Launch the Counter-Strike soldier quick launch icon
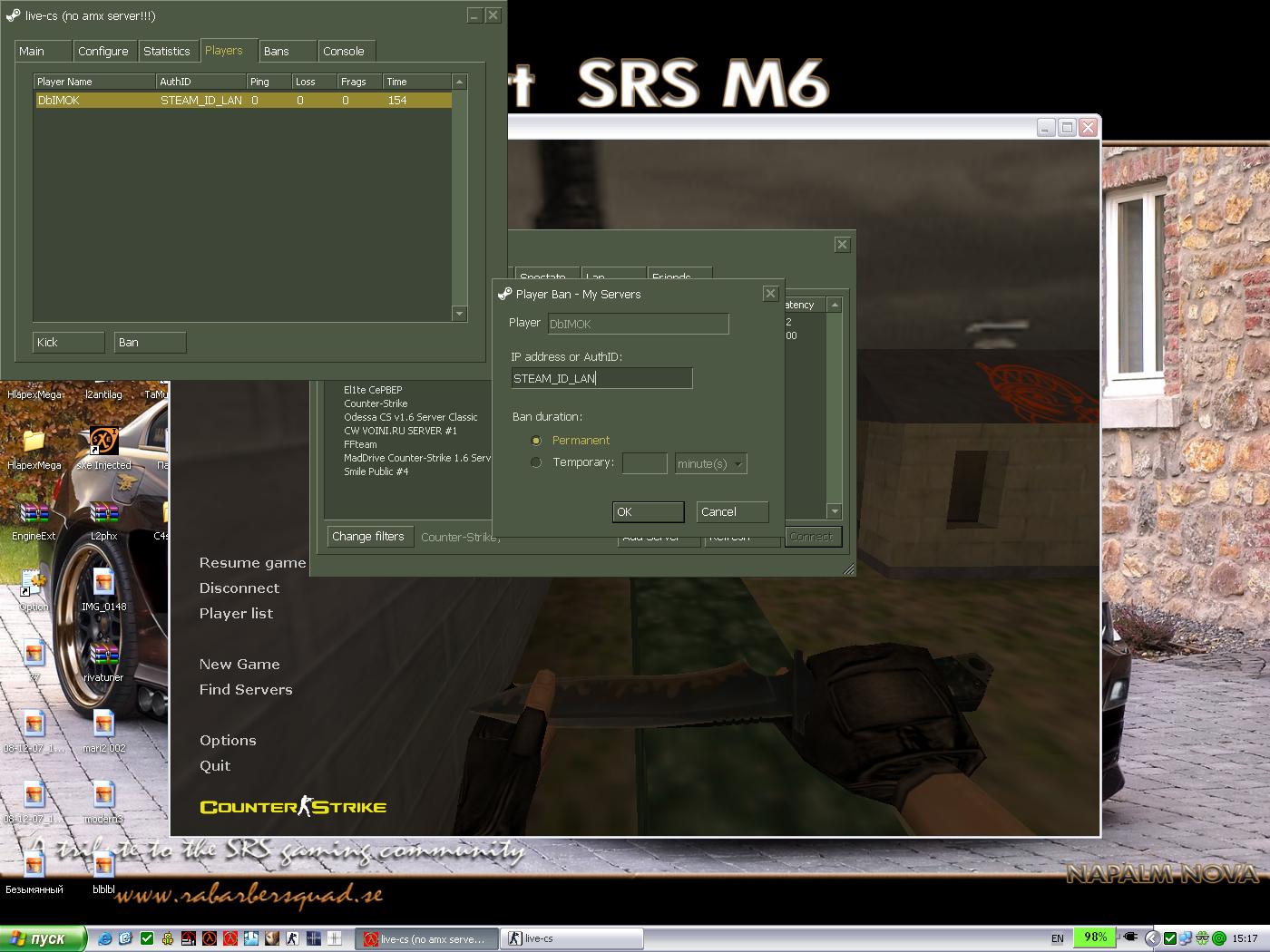Viewport: 1270px width, 952px height. (x=293, y=938)
